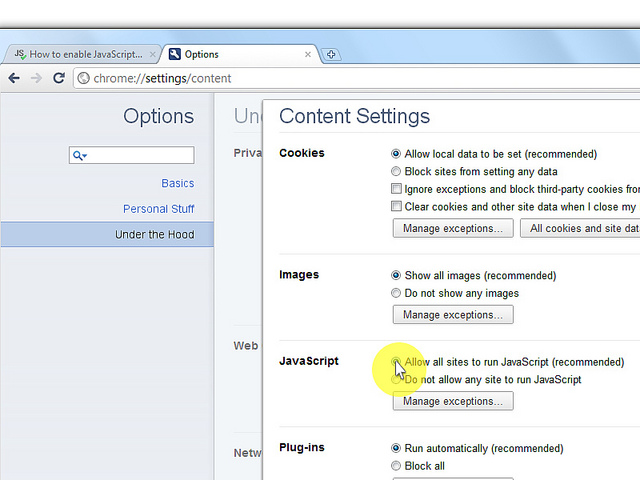This screenshot has width=640, height=480.
Task: Enable block third-party cookies checkbox
Action: (397, 189)
